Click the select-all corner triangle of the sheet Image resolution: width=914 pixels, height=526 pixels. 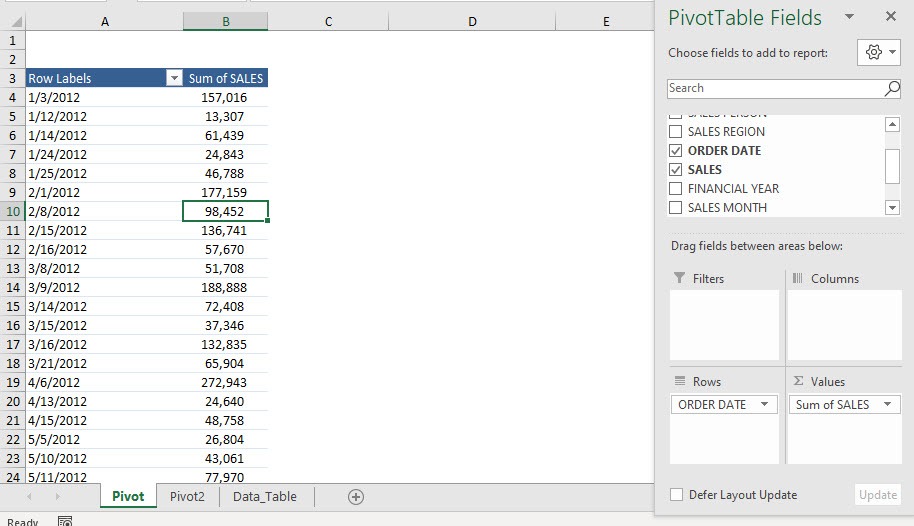click(16, 22)
